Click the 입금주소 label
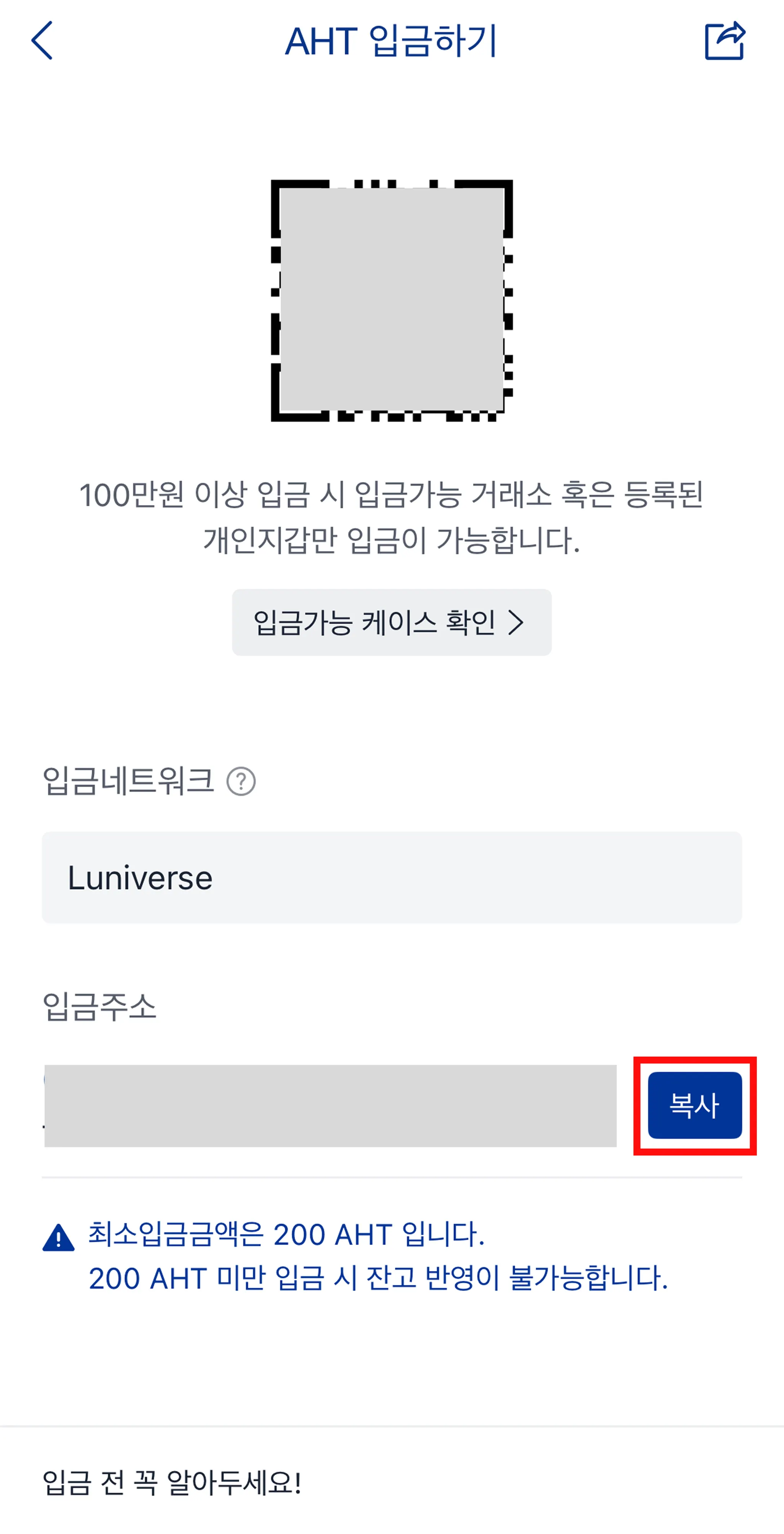 (x=100, y=1006)
